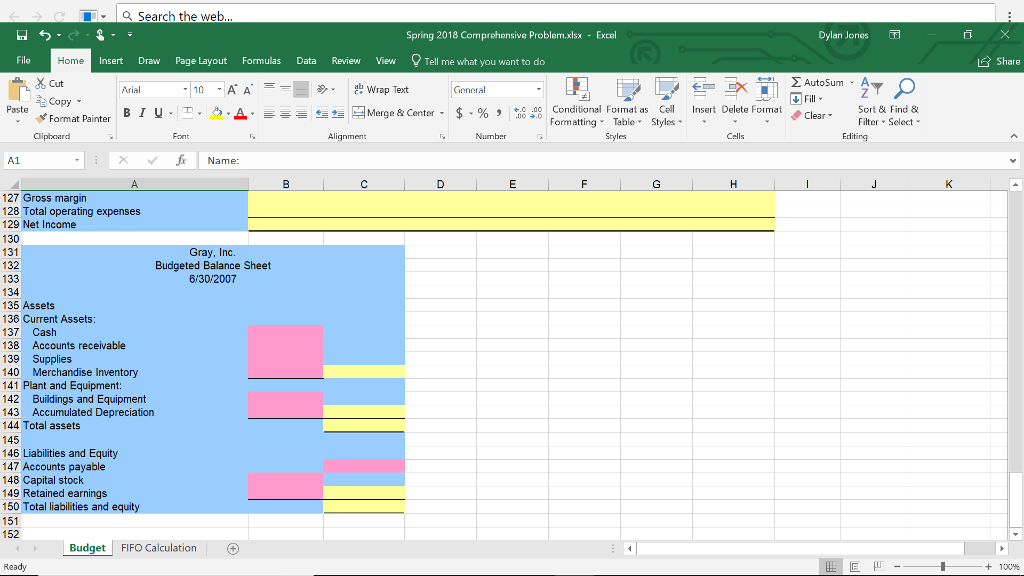Viewport: 1024px width, 576px height.
Task: Click the zoom slider handle
Action: pyautogui.click(x=942, y=567)
